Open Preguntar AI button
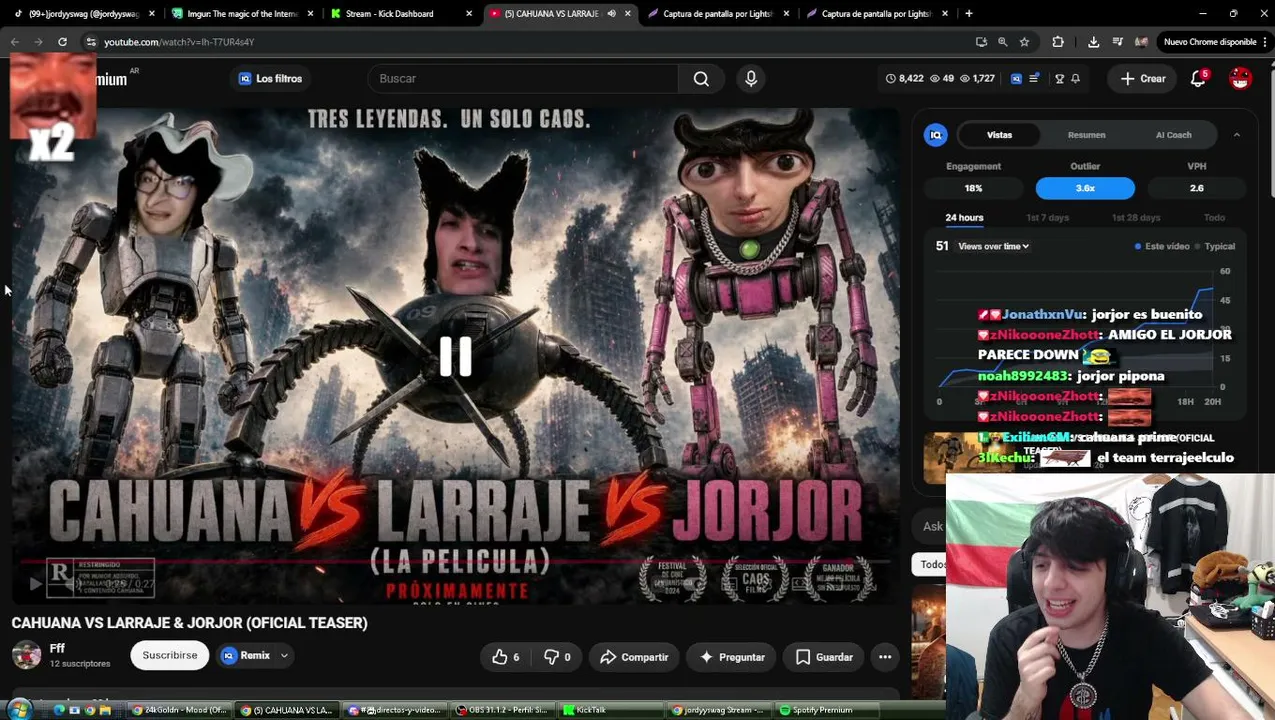 coord(732,657)
